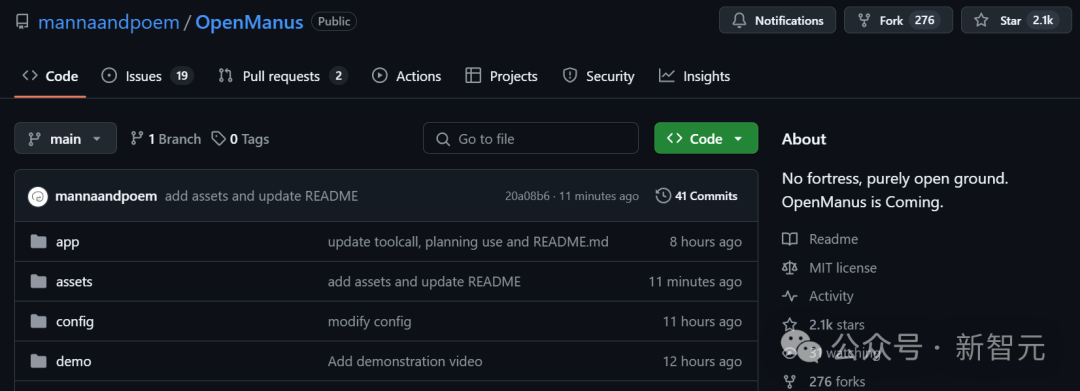Screen dimensions: 1080x391
Task: Expand the green Code dropdown button
Action: (706, 138)
